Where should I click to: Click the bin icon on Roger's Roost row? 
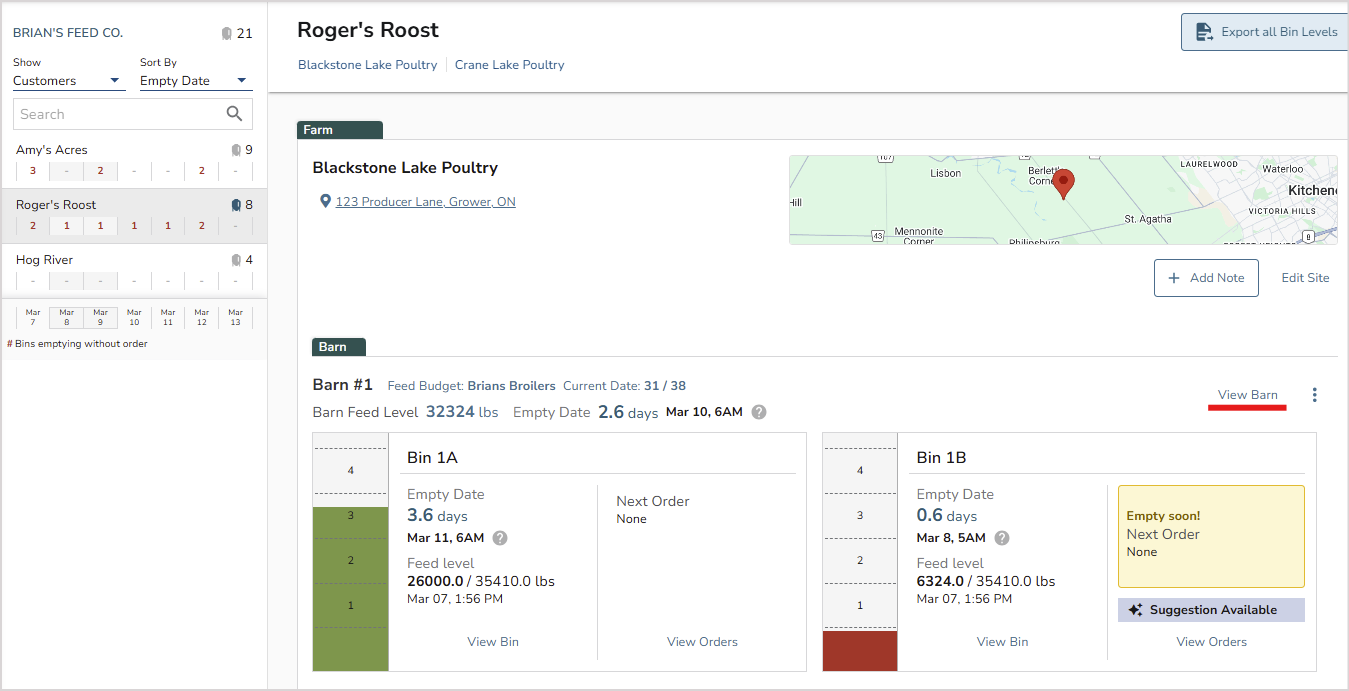click(236, 205)
